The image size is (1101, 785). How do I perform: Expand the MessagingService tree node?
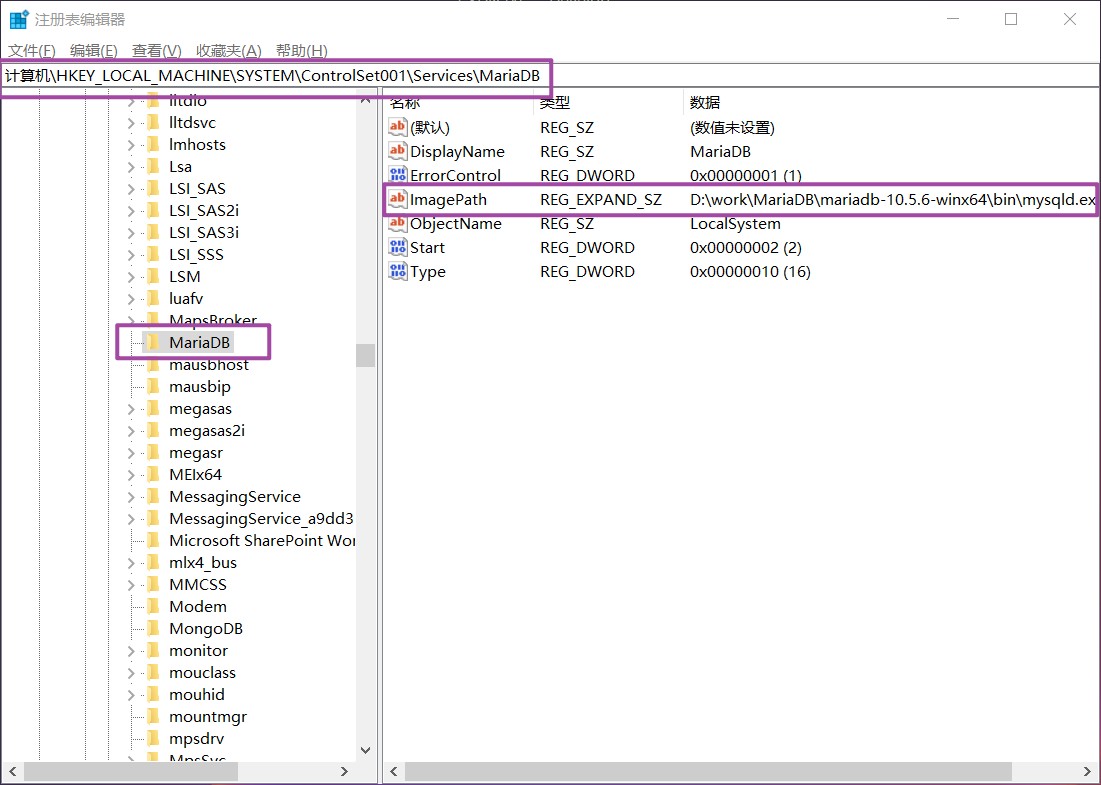131,497
